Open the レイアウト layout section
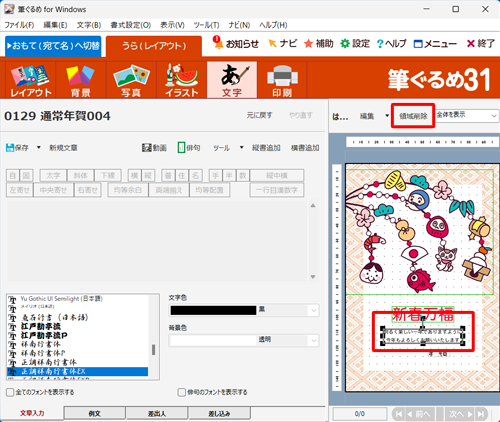Viewport: 500px width, 422px height. coord(31,80)
